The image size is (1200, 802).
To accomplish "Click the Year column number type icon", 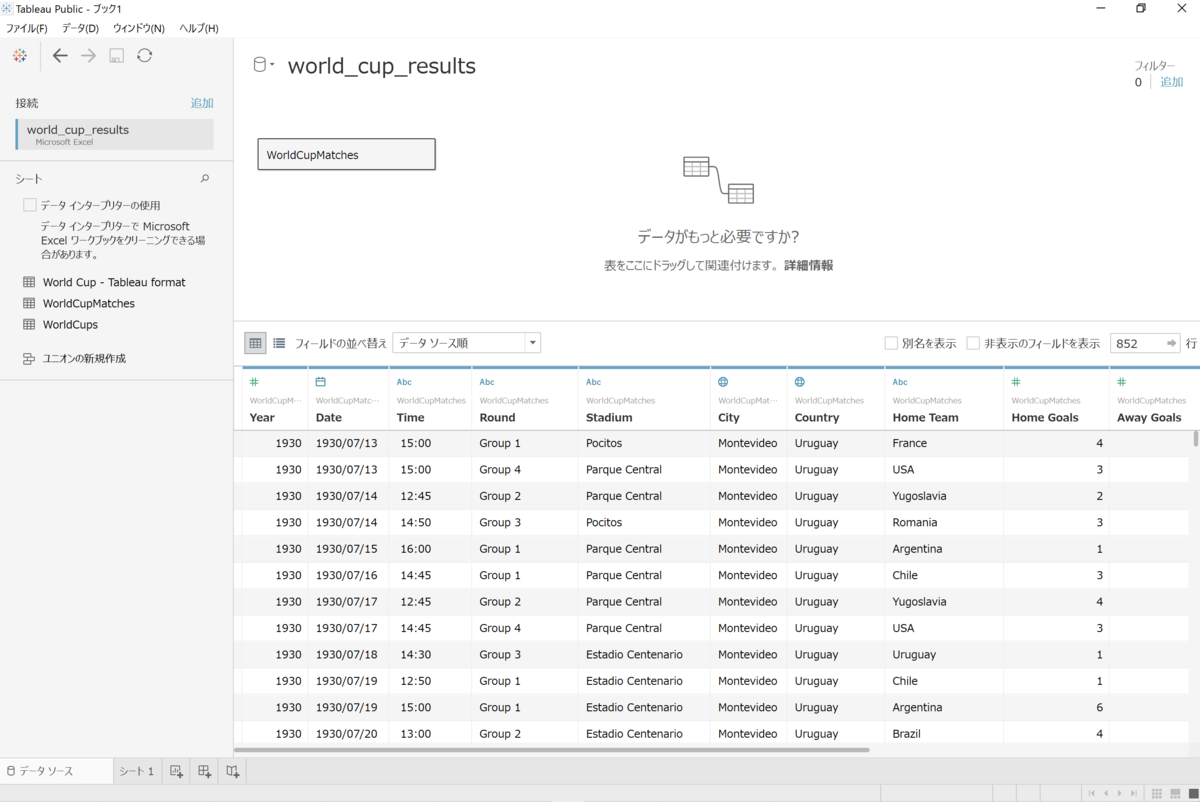I will 254,382.
